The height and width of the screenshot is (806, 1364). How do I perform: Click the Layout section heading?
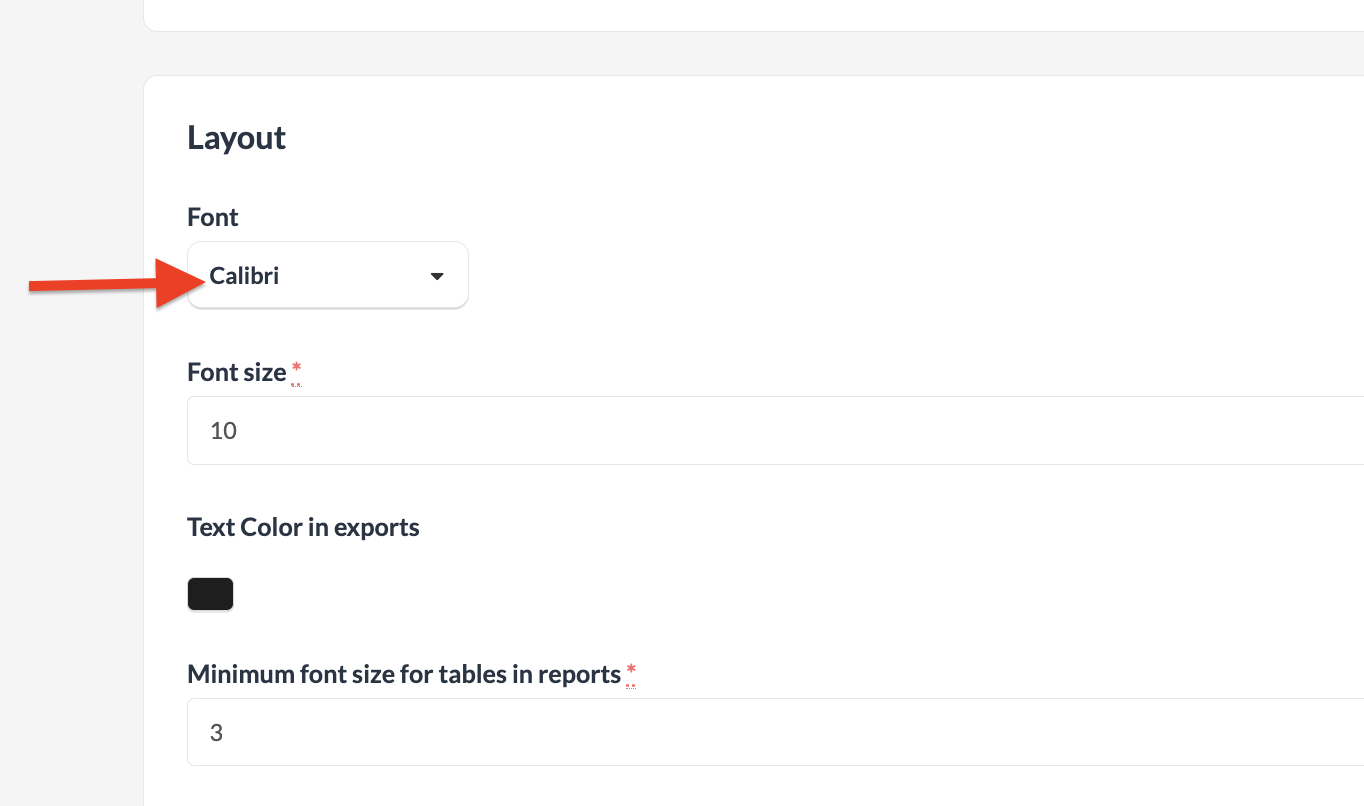(x=236, y=138)
